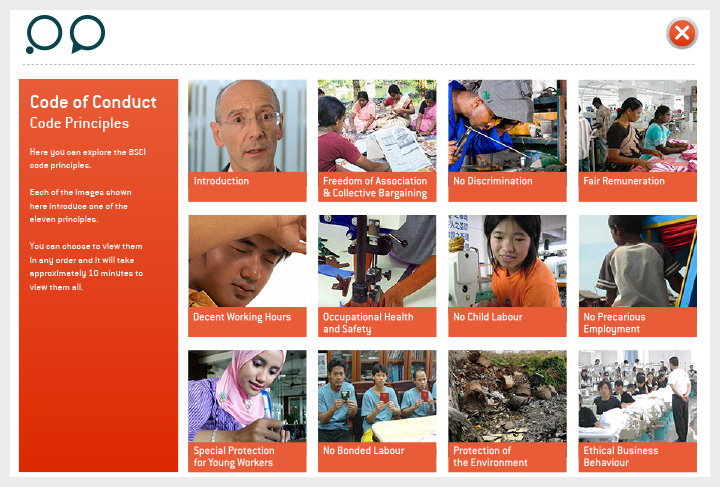View the Decent Working Hours tired man photo
Viewport: 720px width, 487px height.
click(x=247, y=261)
